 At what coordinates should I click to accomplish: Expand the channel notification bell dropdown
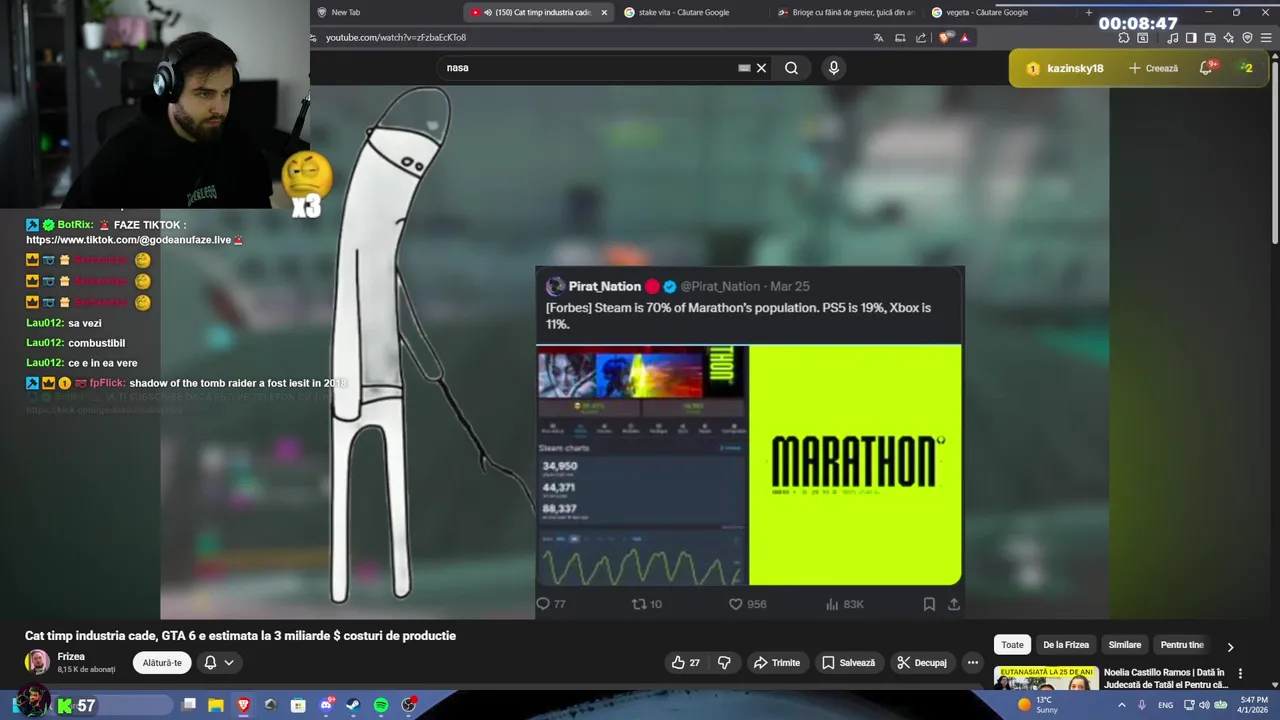[x=219, y=662]
